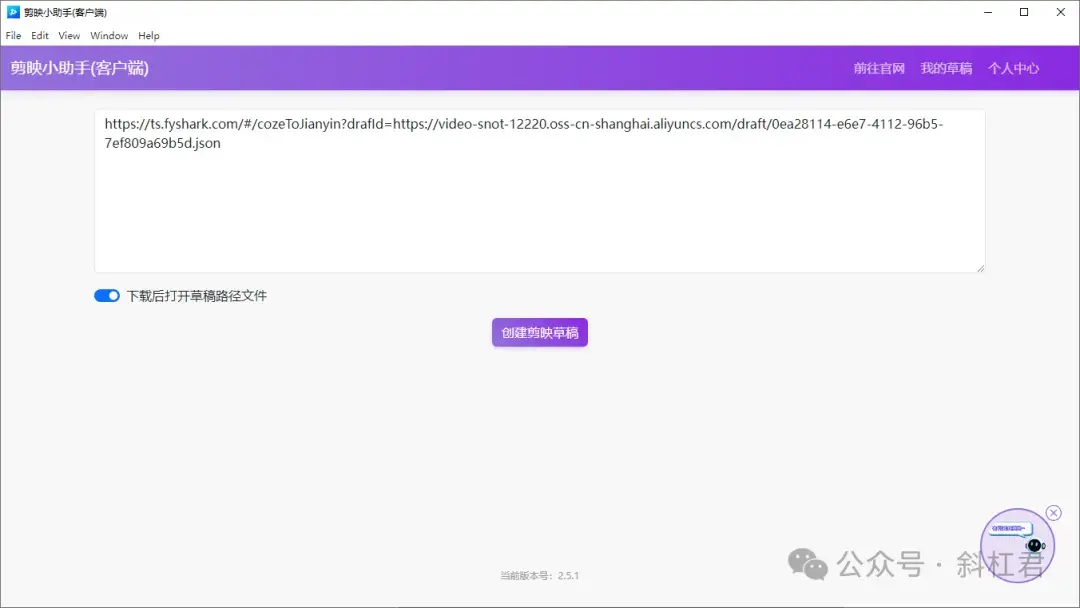Open the File menu
Viewport: 1080px width, 608px height.
[13, 36]
